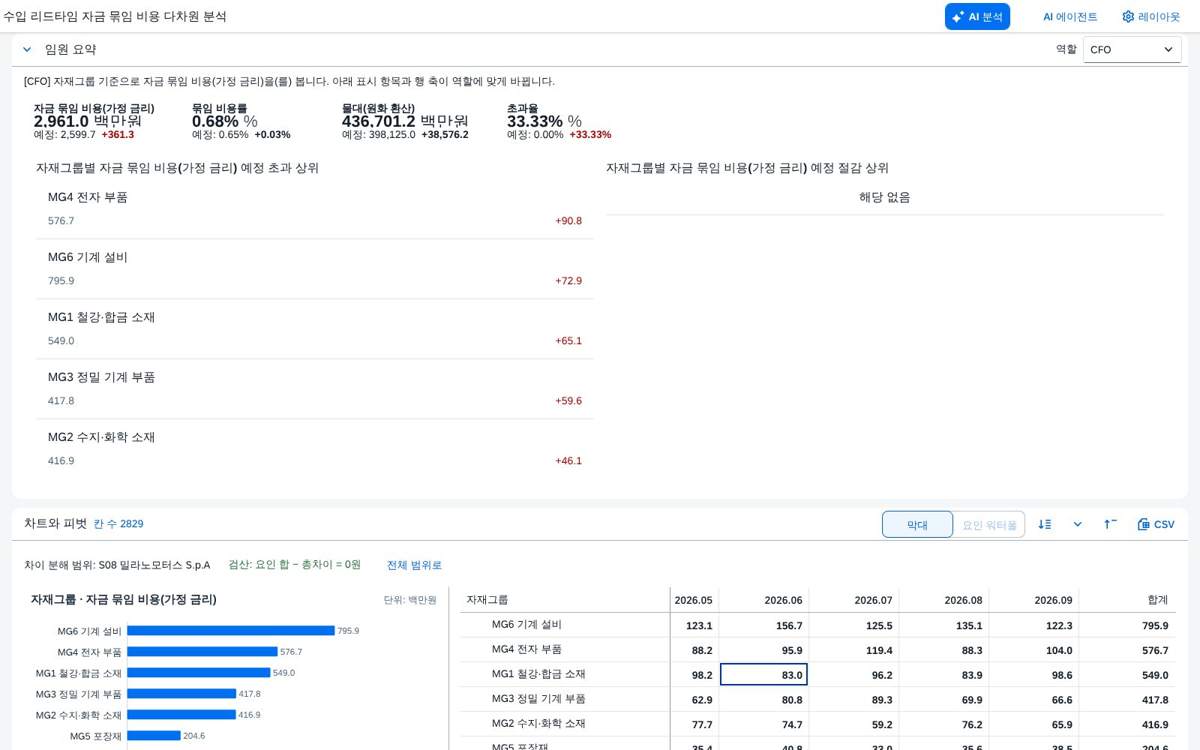
Task: Select MG1 철강·합금 소재 in overrun list
Action: point(315,329)
